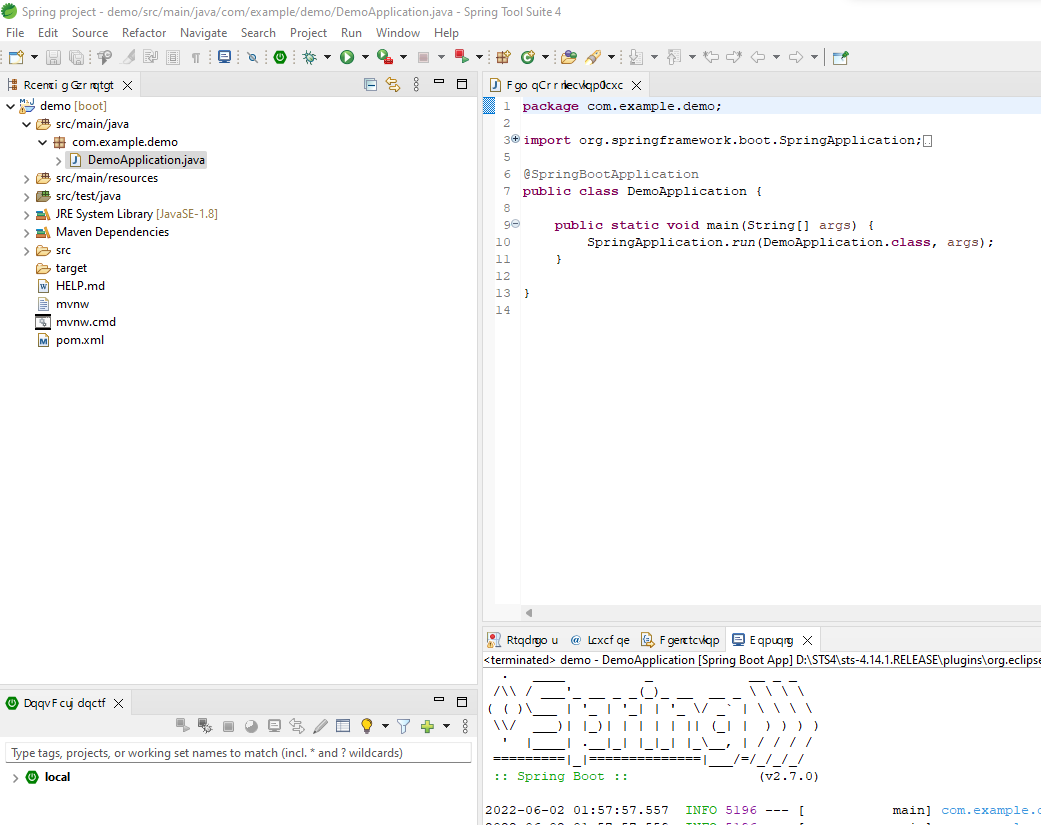The image size is (1041, 825).
Task: Click Collapse All in Package Explorer
Action: [370, 85]
